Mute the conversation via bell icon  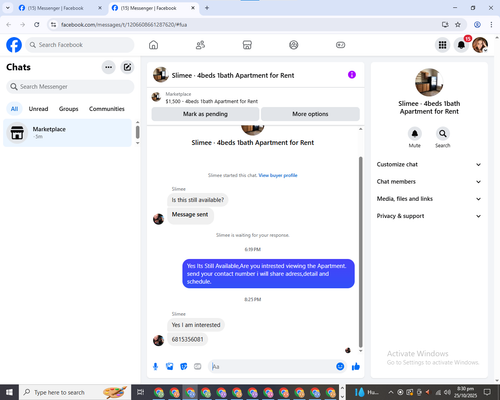pyautogui.click(x=415, y=134)
